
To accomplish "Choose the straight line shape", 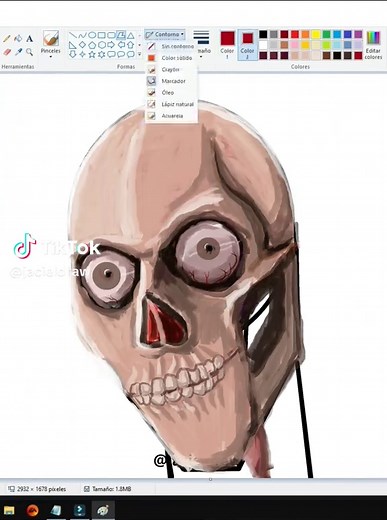I will pyautogui.click(x=73, y=35).
